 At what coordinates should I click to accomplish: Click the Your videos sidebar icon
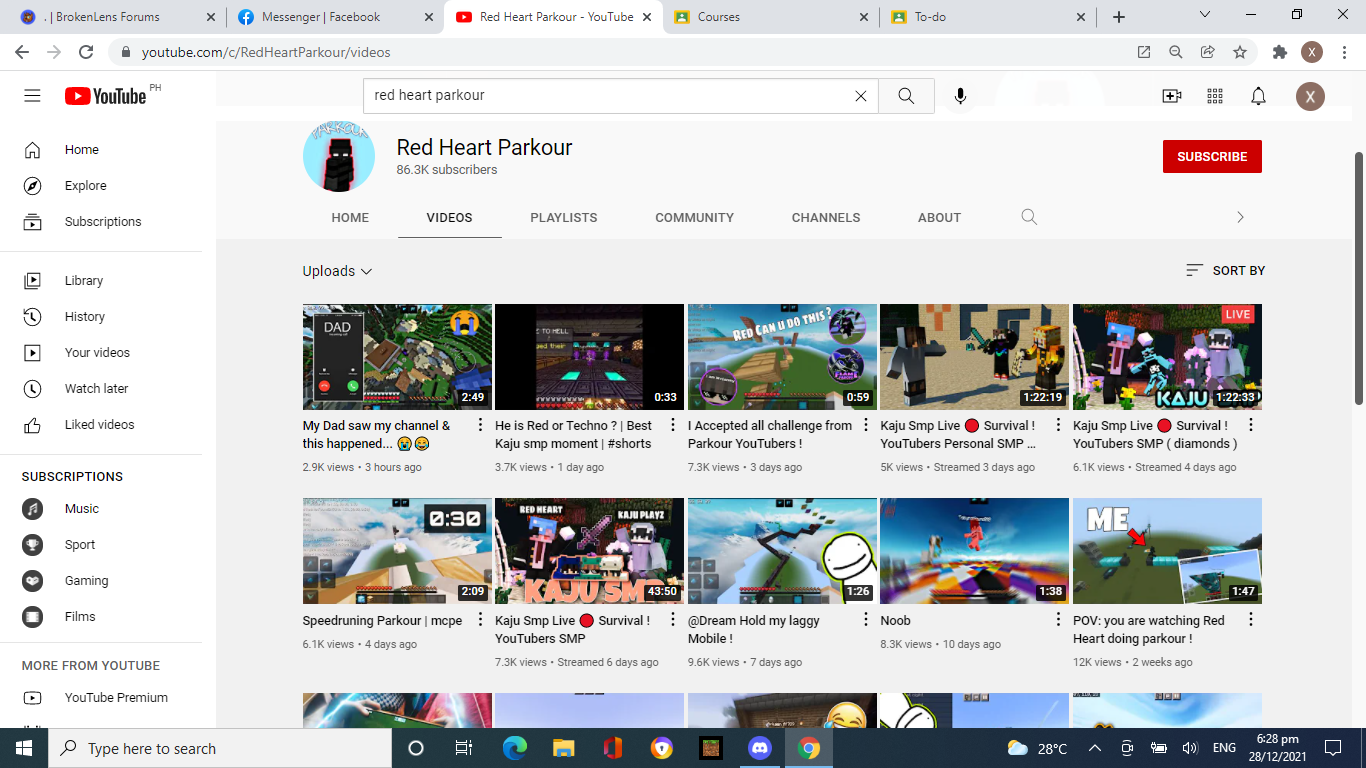click(x=33, y=353)
